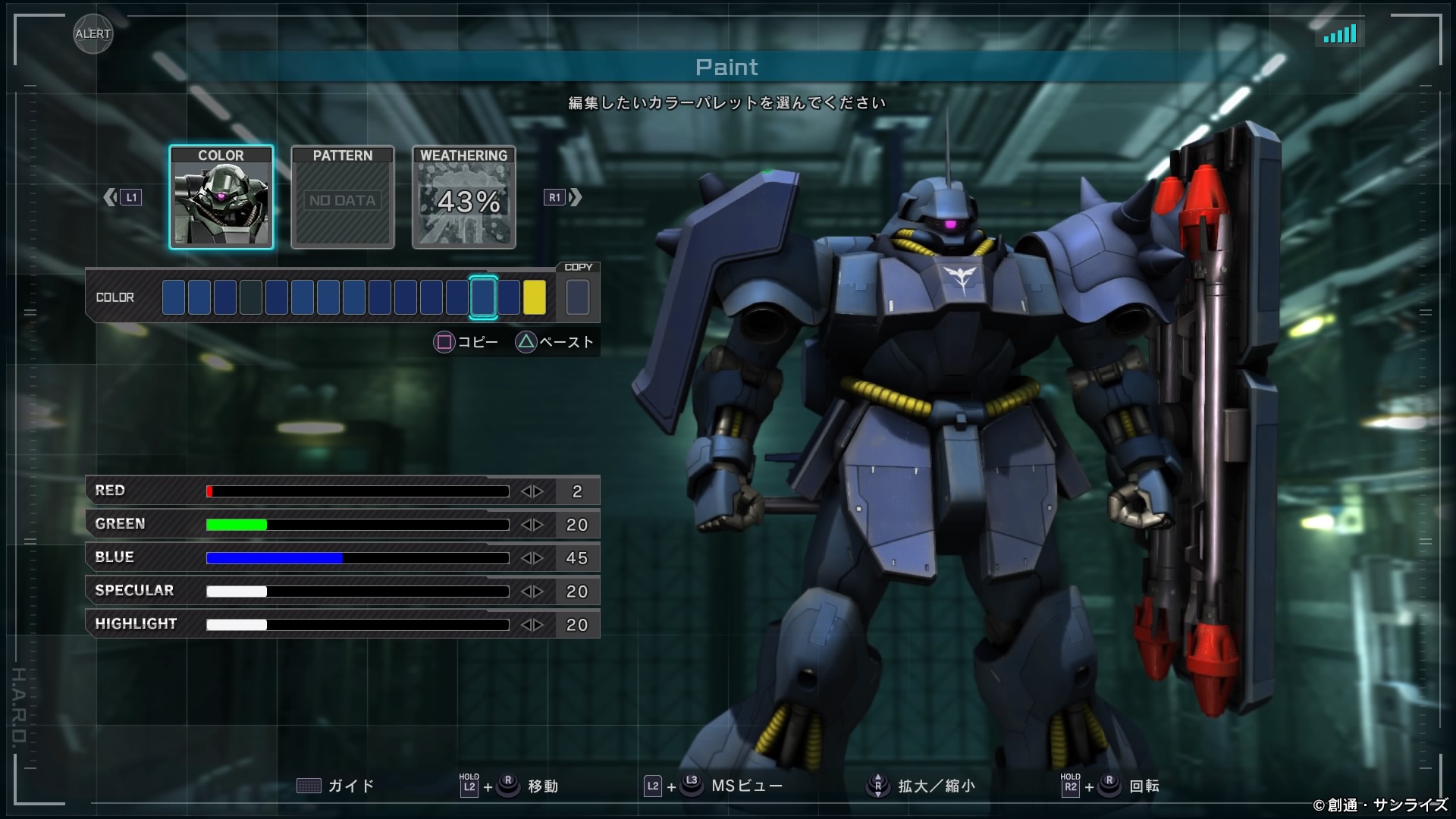This screenshot has height=819, width=1456.
Task: Click the R1 next-category arrow
Action: (x=563, y=198)
